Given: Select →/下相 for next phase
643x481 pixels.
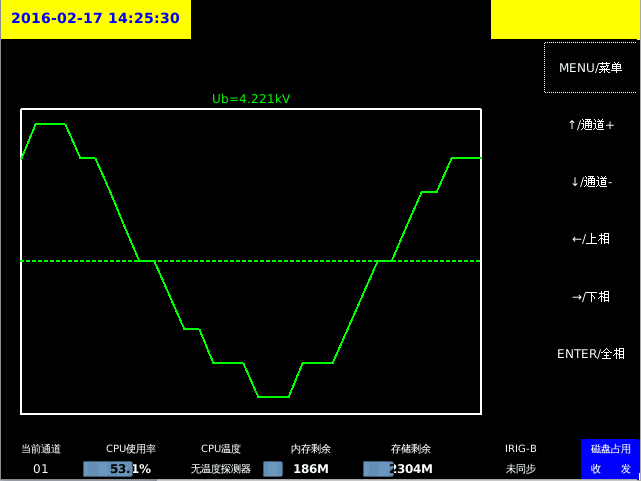Looking at the screenshot, I should [590, 296].
